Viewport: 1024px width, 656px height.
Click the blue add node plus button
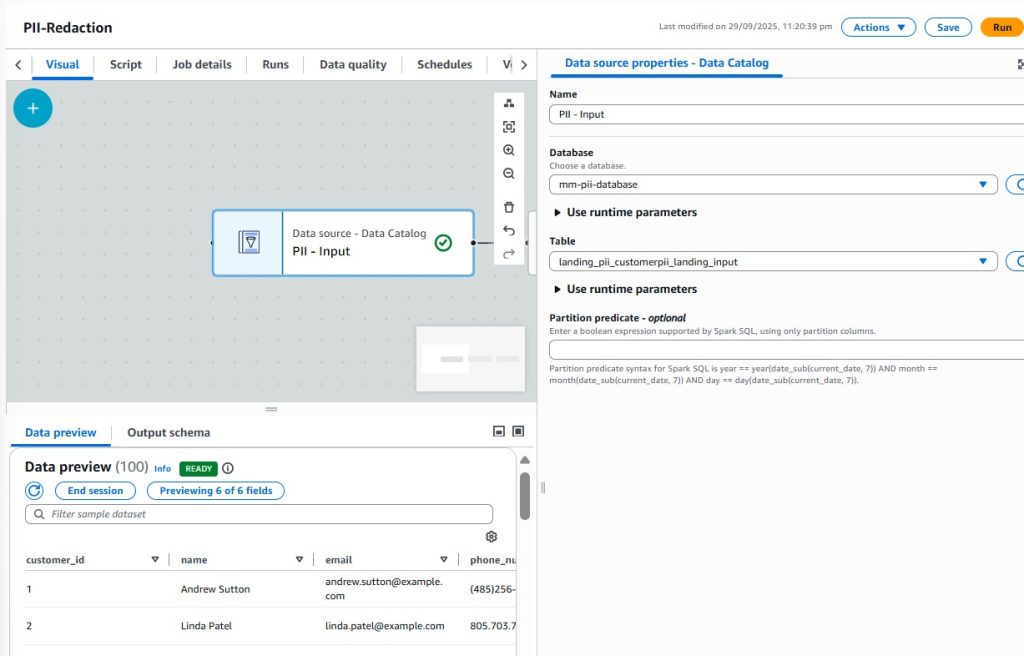coord(33,108)
